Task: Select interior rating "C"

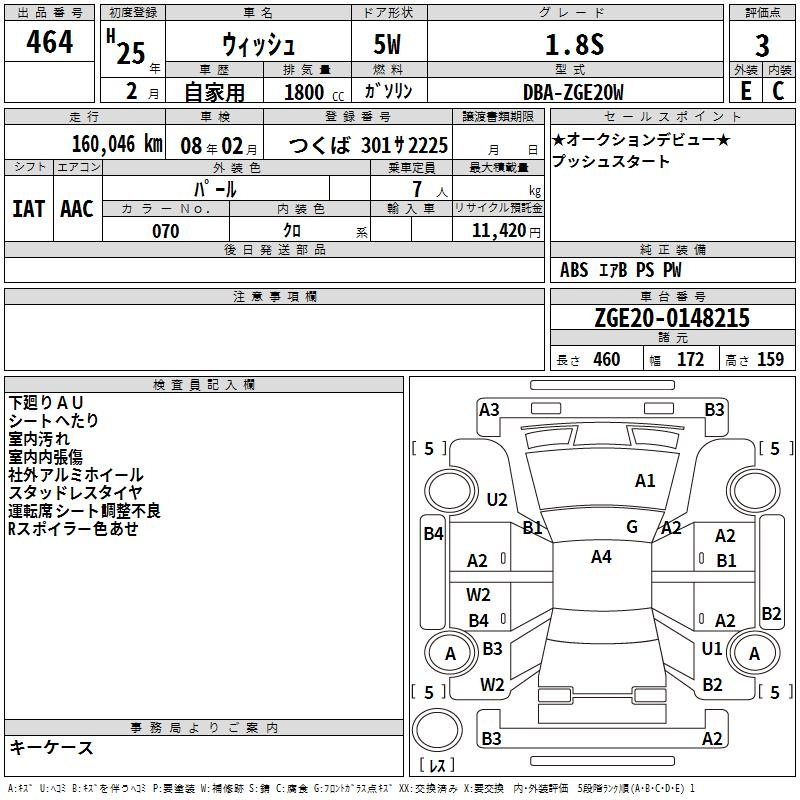Action: 778,91
